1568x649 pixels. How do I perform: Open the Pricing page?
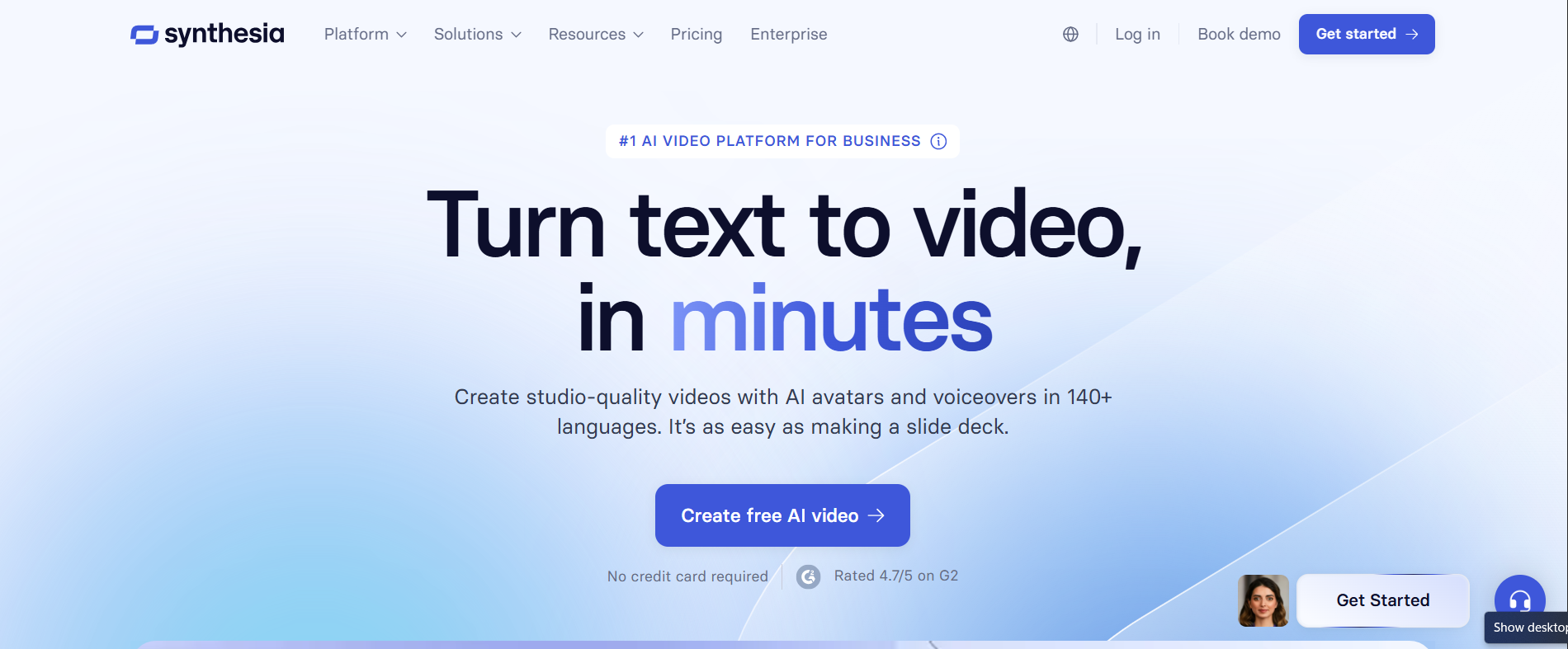coord(697,34)
